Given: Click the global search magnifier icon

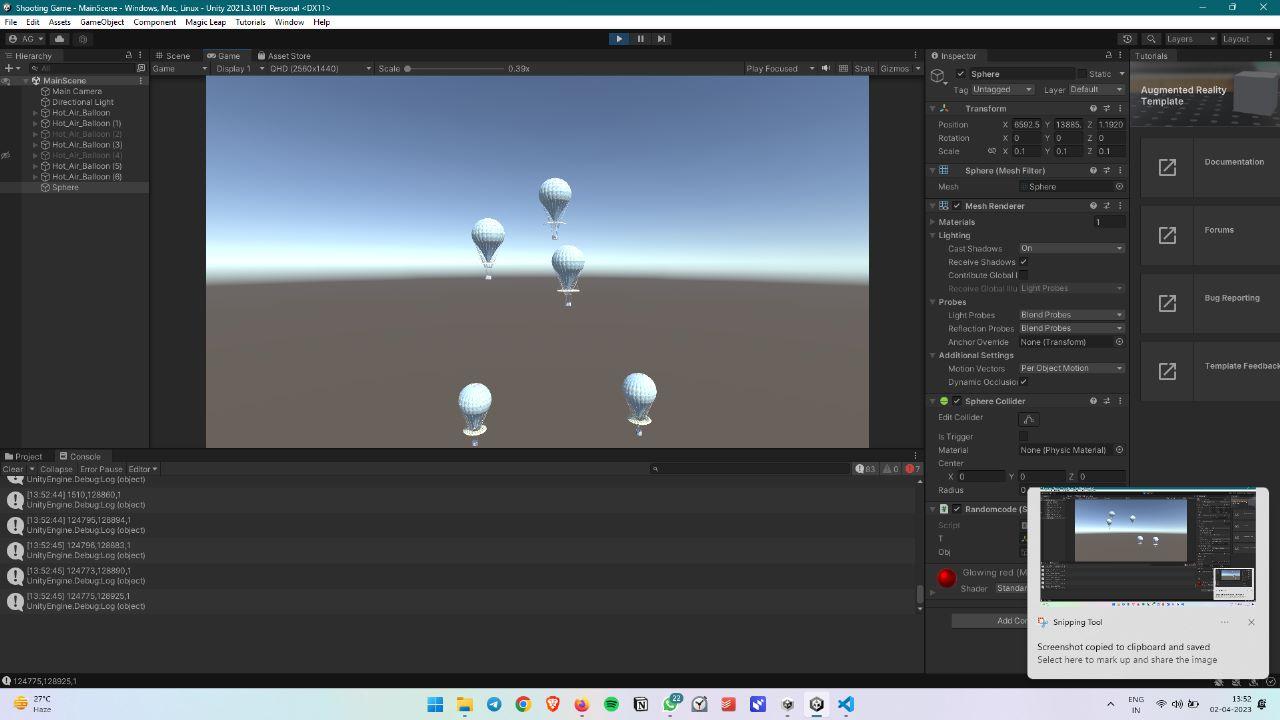Looking at the screenshot, I should tap(1151, 39).
